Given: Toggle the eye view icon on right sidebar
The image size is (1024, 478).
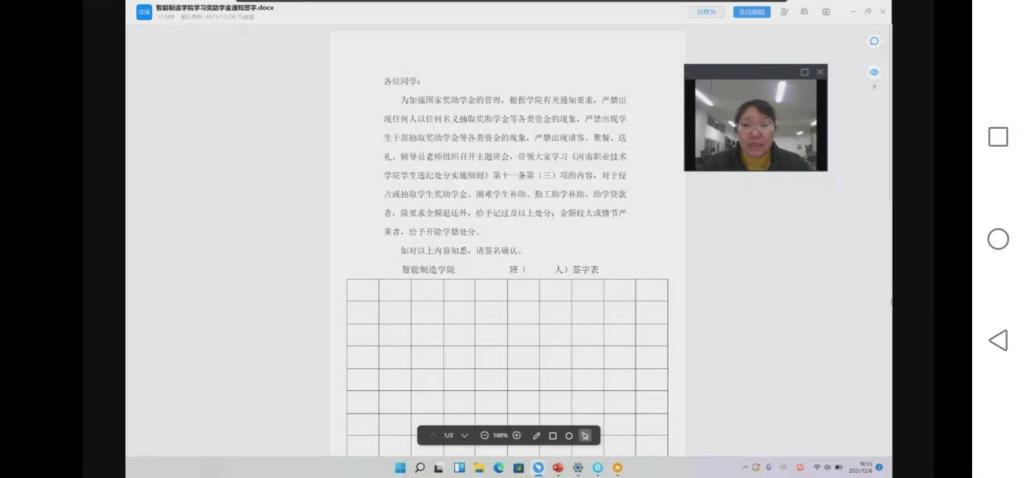Looking at the screenshot, I should coord(874,72).
